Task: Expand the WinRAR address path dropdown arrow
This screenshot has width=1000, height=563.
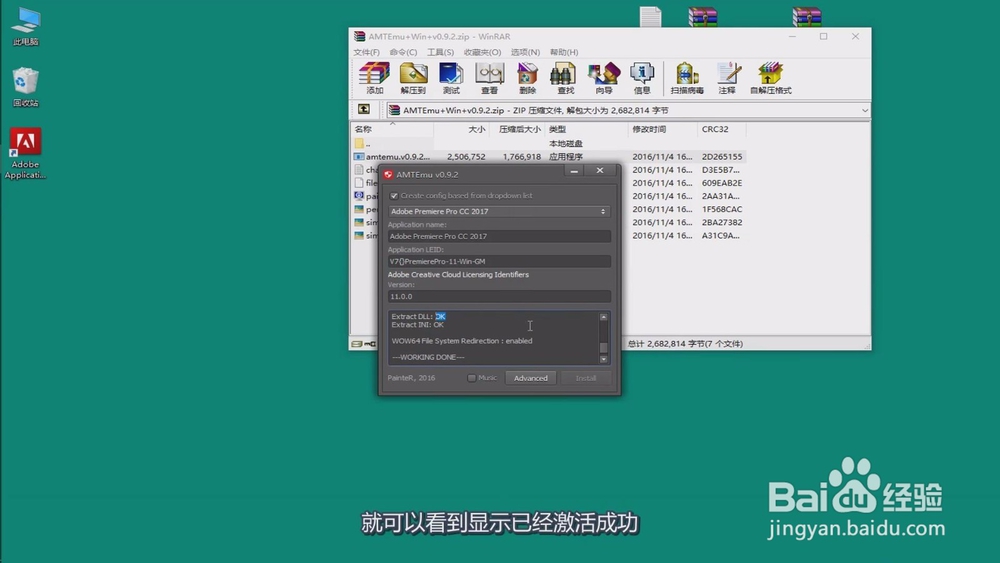Action: pyautogui.click(x=864, y=110)
